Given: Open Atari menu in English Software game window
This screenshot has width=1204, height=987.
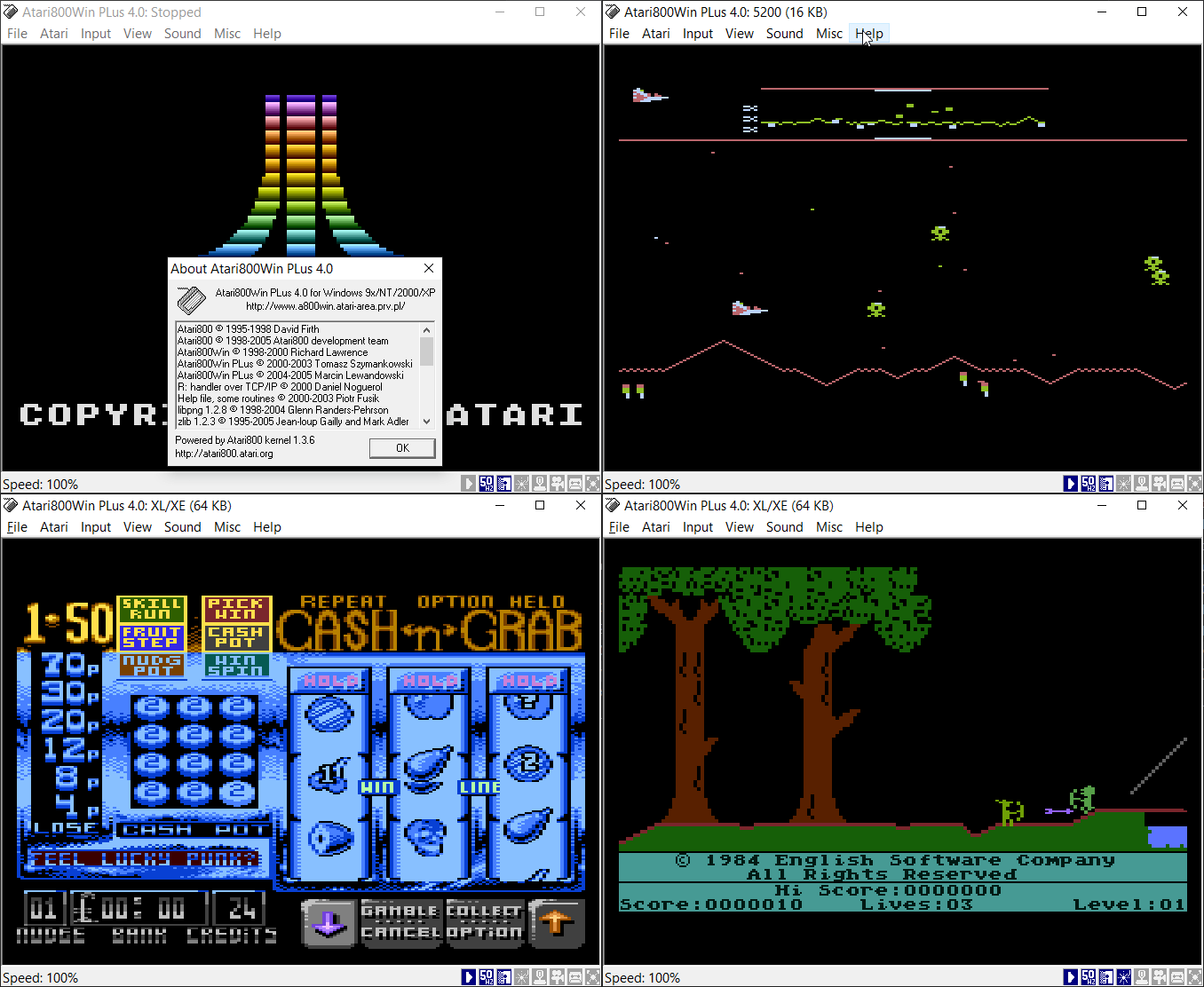Looking at the screenshot, I should click(656, 527).
